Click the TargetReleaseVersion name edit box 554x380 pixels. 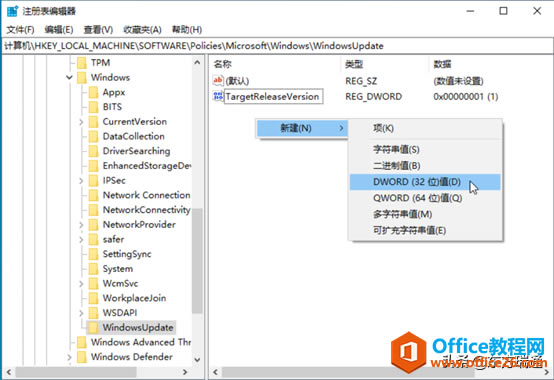[273, 96]
